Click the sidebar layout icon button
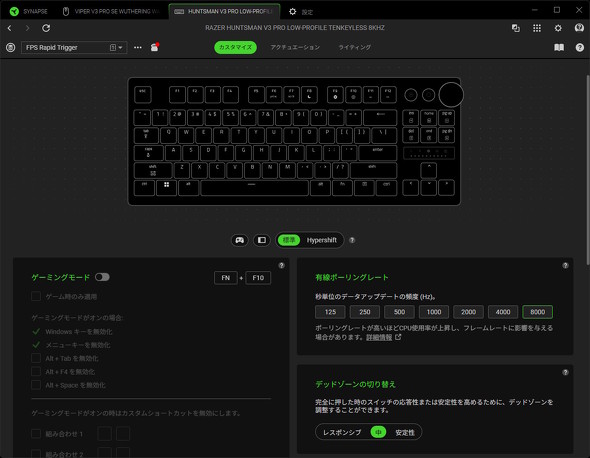590x458 pixels. [x=262, y=240]
